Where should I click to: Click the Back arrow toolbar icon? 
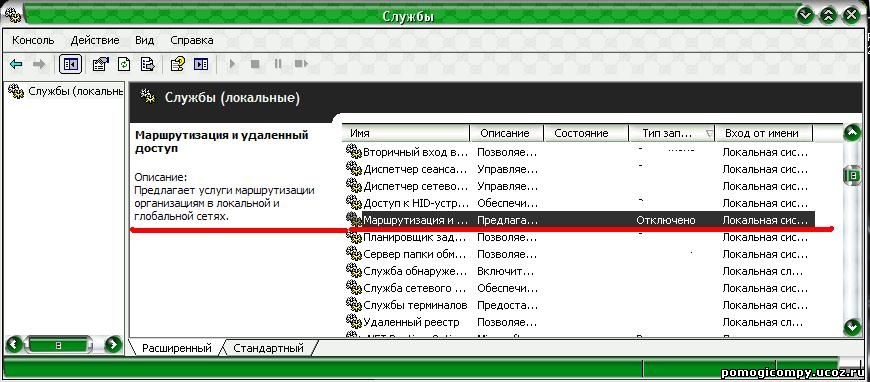(17, 64)
